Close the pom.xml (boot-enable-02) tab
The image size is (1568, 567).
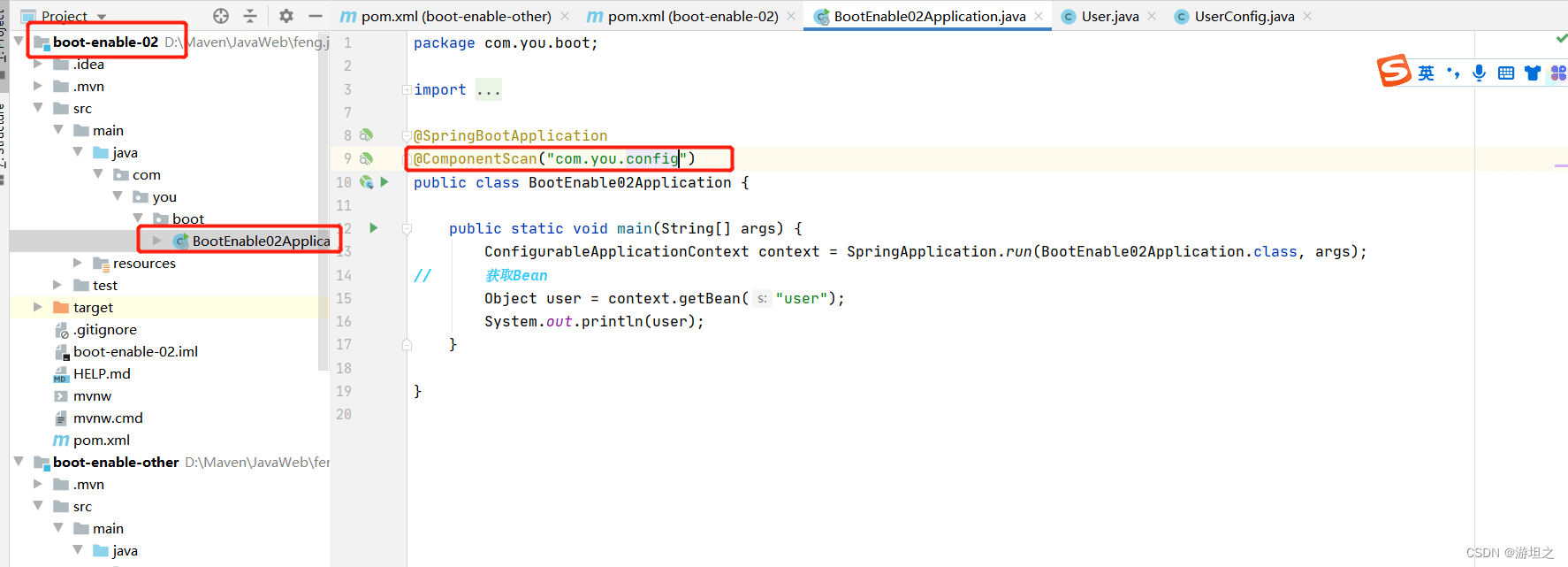pos(791,16)
